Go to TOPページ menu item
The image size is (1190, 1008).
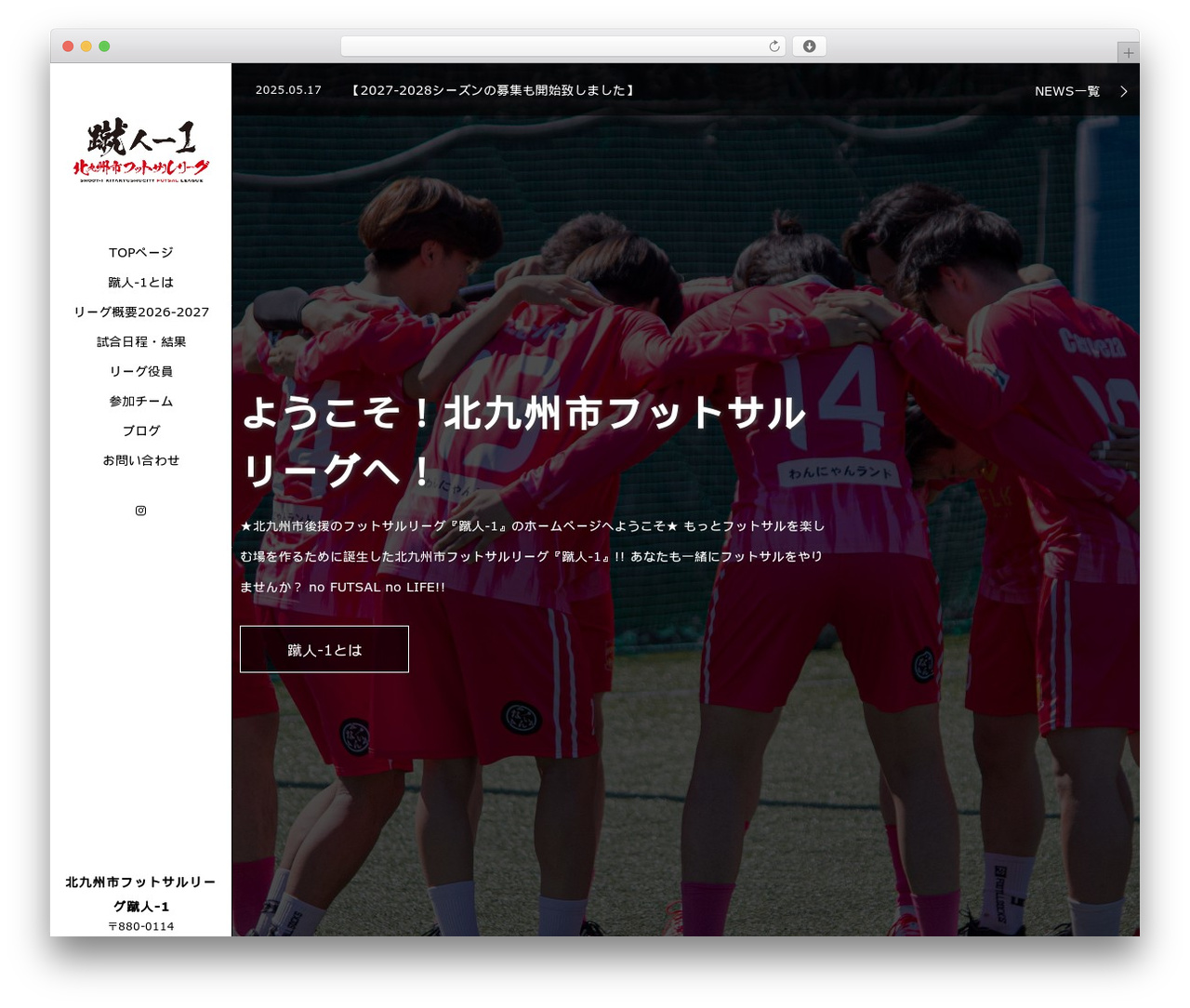141,253
